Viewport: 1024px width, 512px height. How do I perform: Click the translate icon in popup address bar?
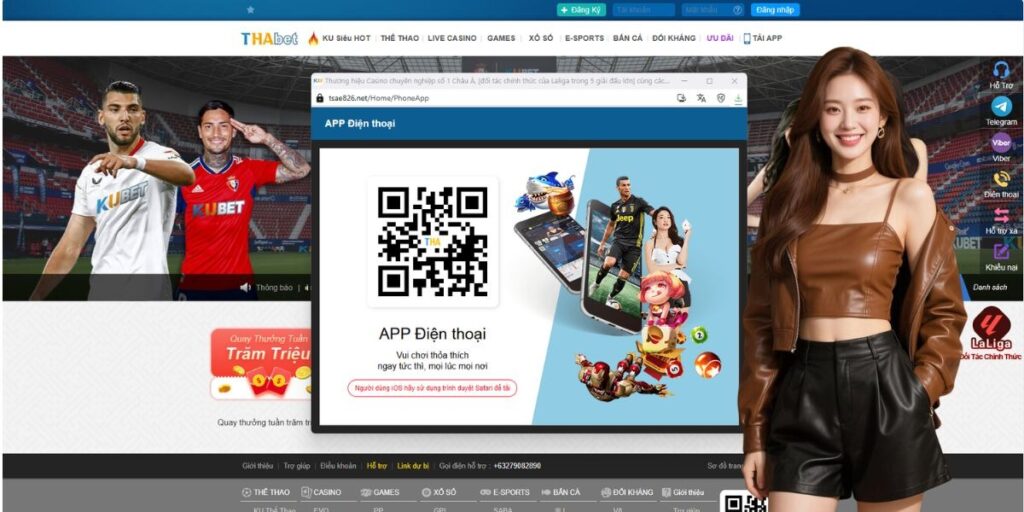click(x=701, y=98)
